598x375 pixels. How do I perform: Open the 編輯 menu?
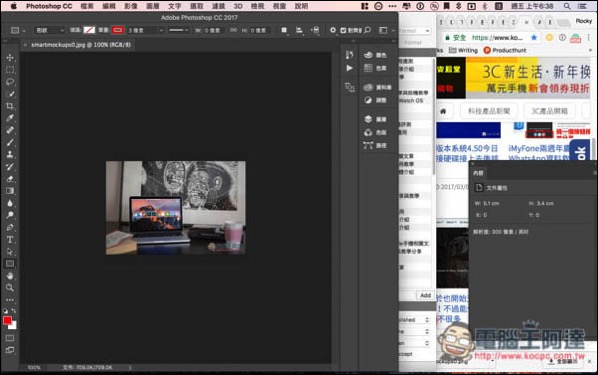(x=109, y=6)
